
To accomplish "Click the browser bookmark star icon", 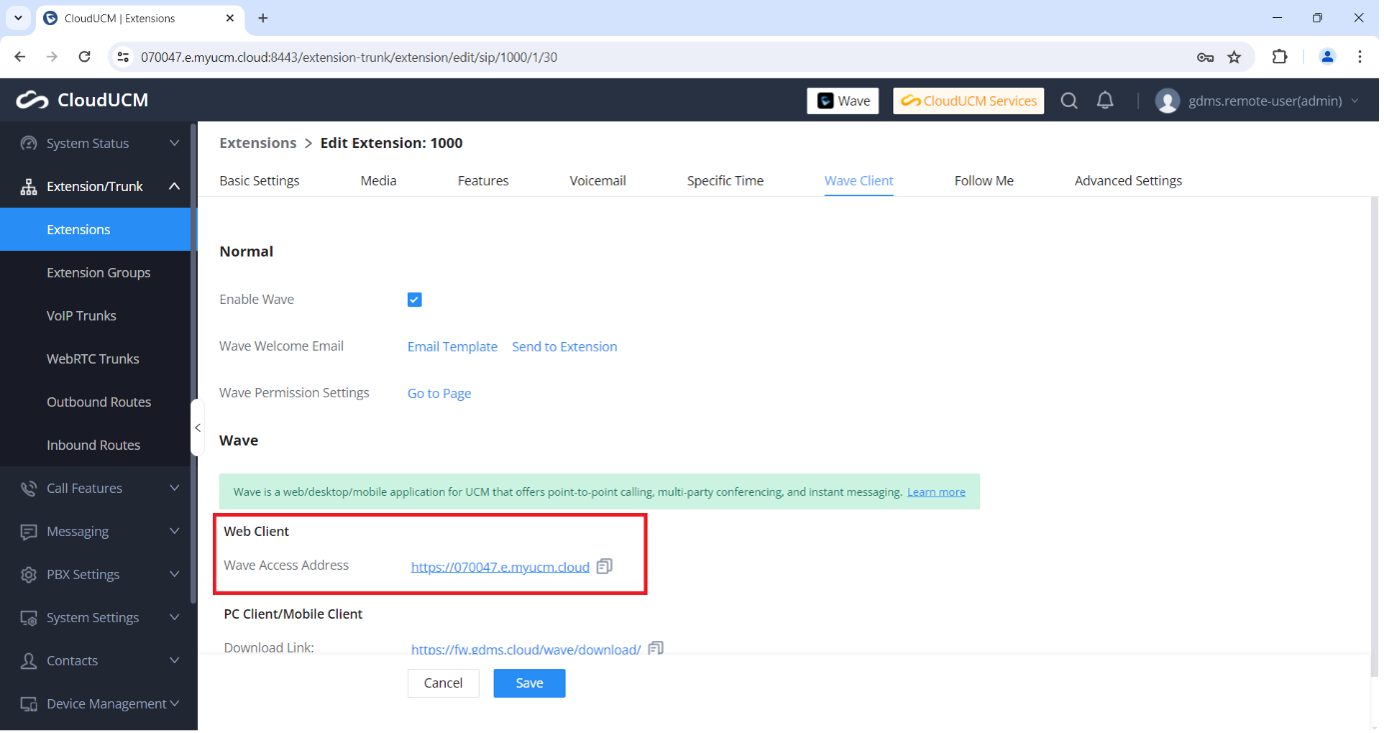I will click(x=1234, y=57).
